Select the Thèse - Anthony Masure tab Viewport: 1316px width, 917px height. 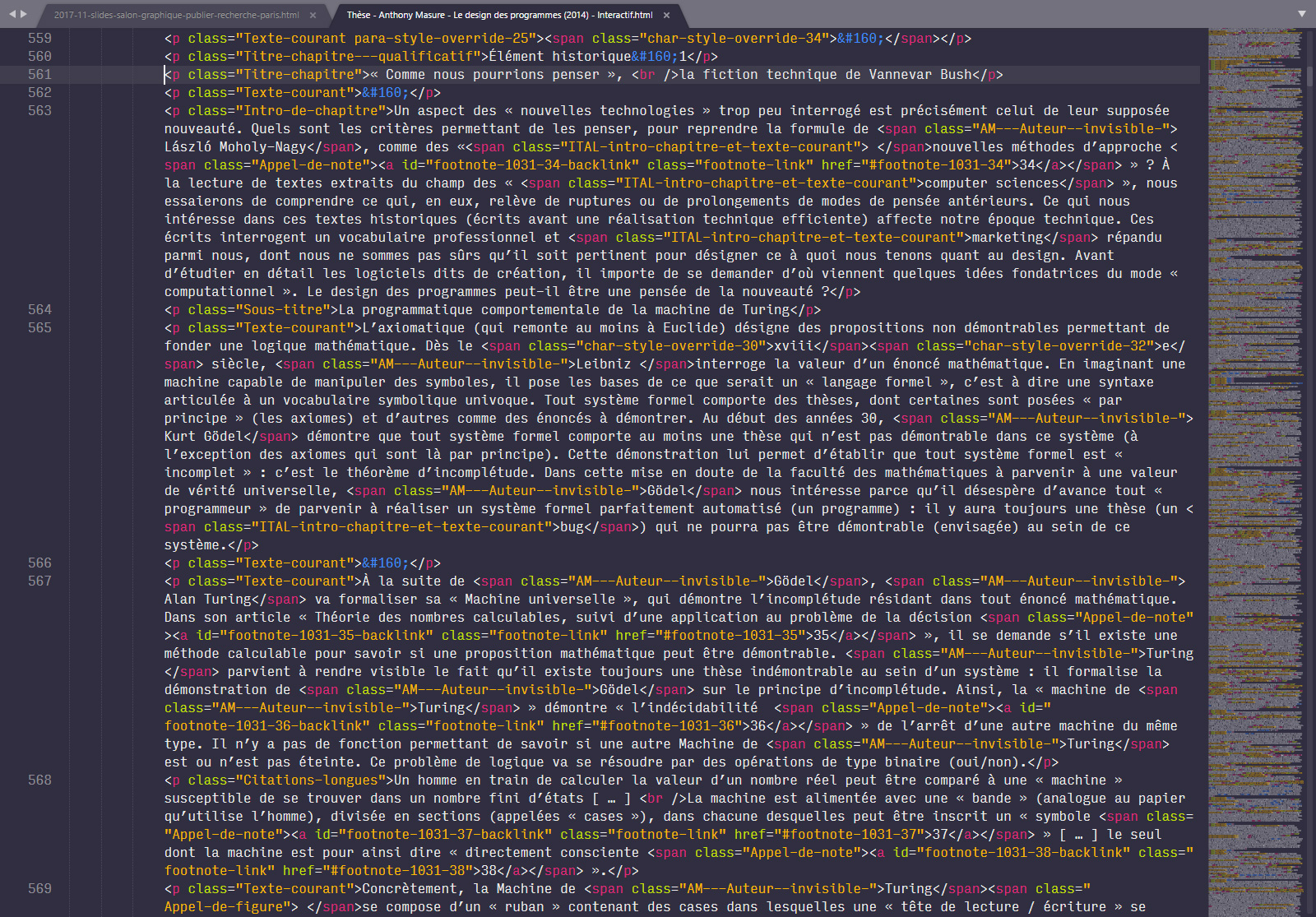[498, 15]
